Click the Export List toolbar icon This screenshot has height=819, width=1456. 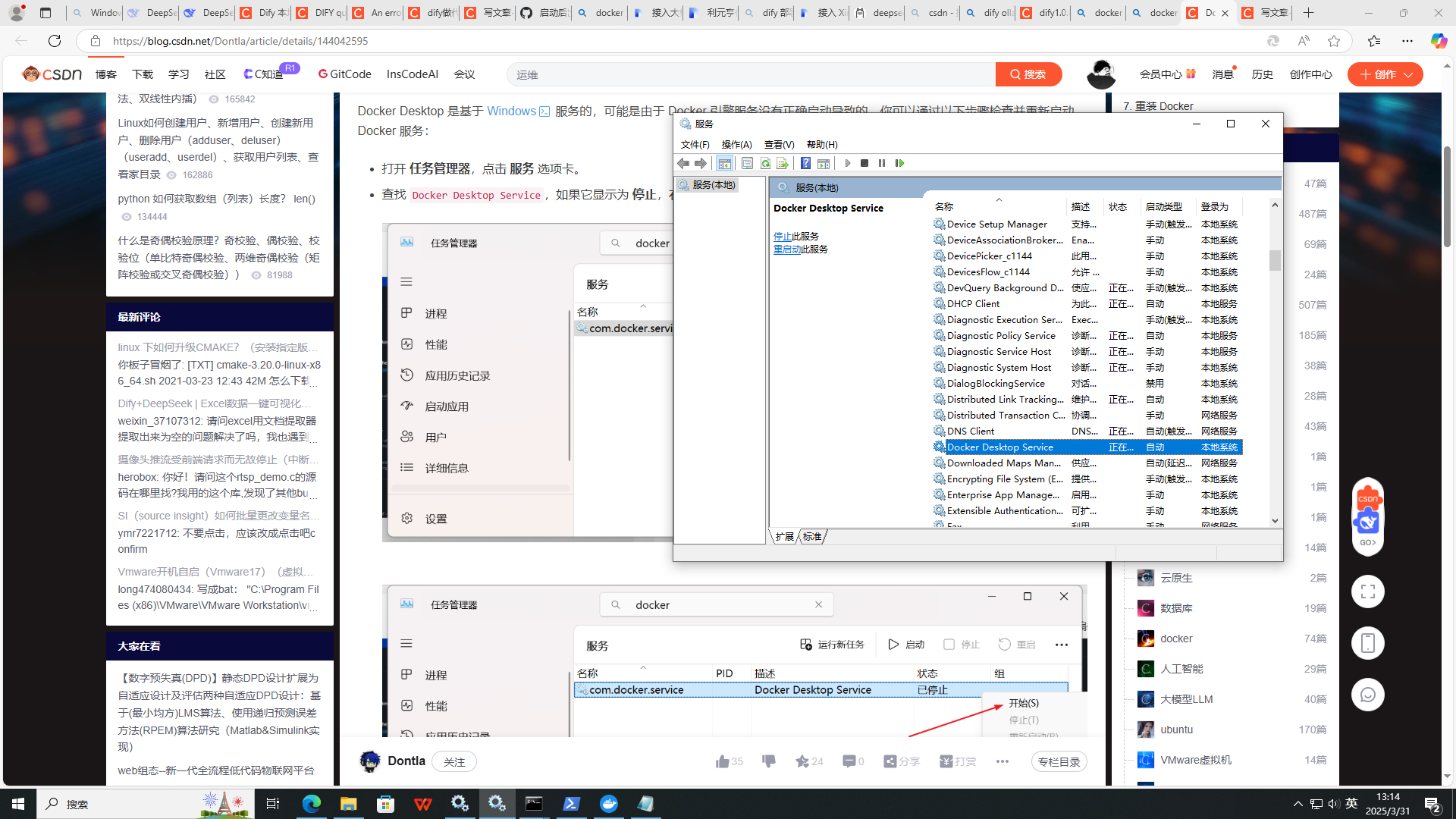point(783,163)
